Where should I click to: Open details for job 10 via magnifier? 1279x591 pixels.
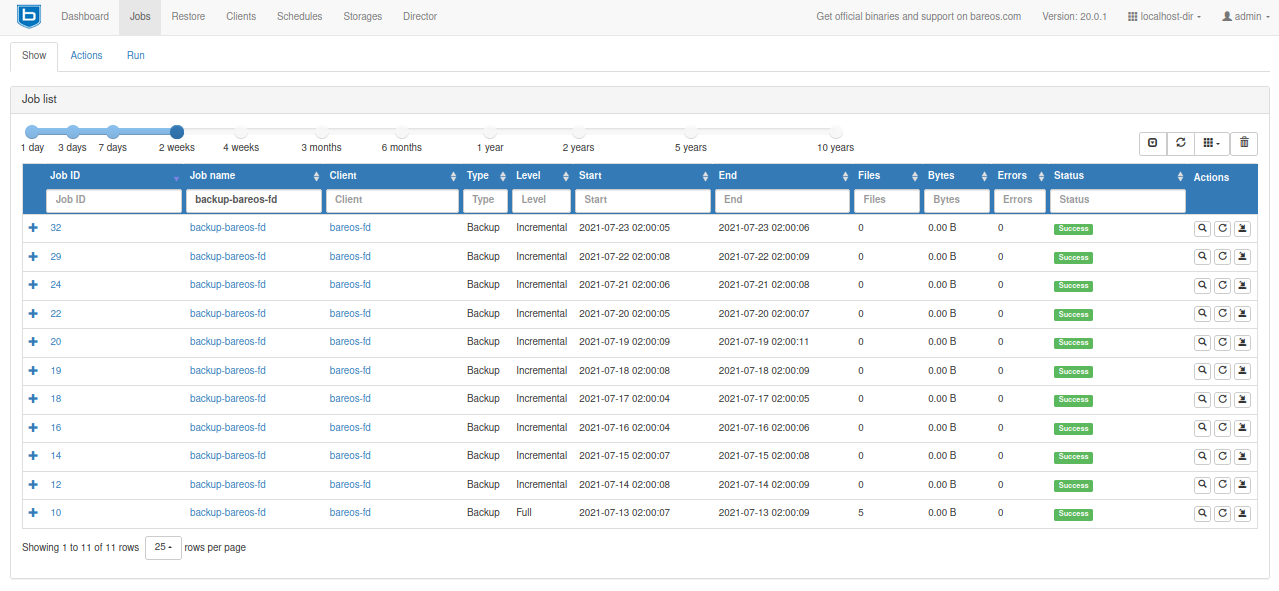coord(1202,513)
